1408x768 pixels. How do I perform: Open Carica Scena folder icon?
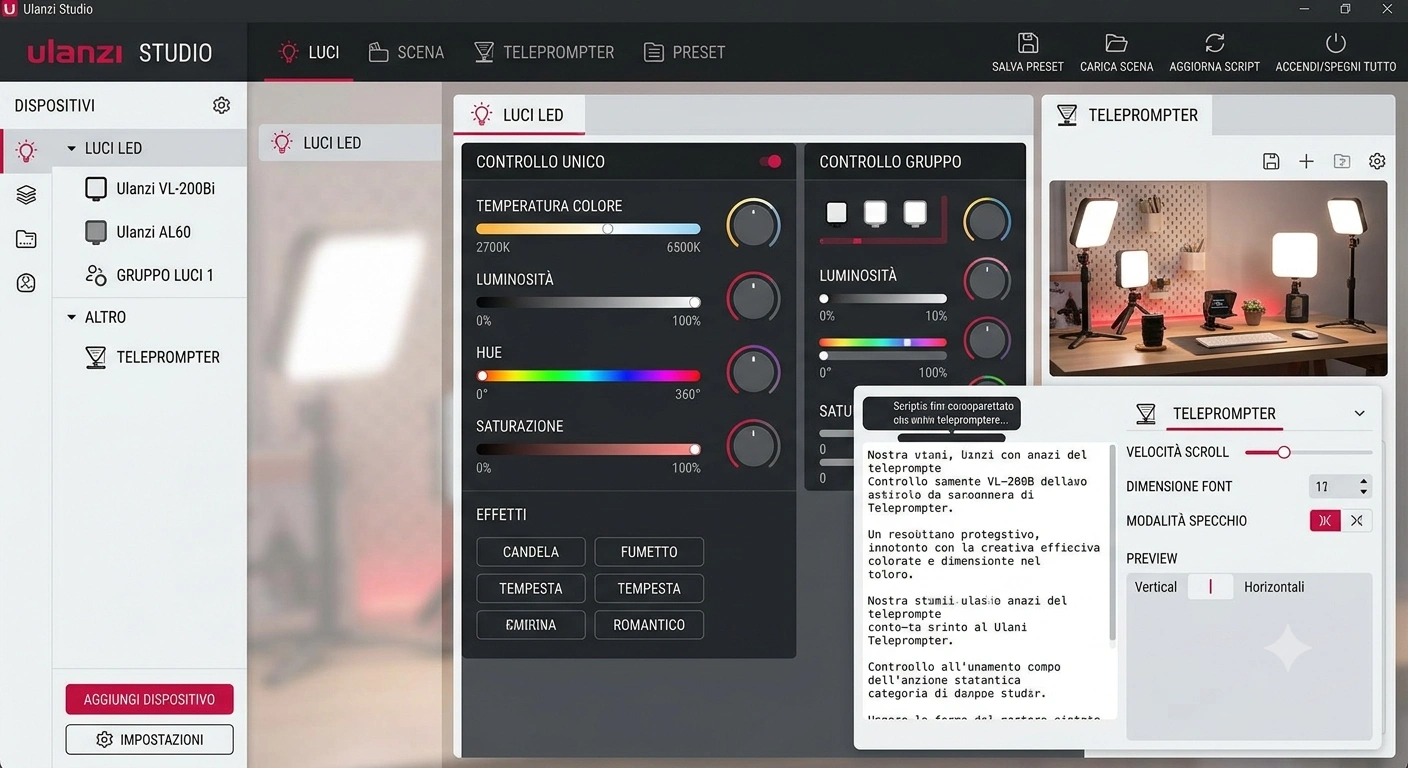click(1116, 43)
